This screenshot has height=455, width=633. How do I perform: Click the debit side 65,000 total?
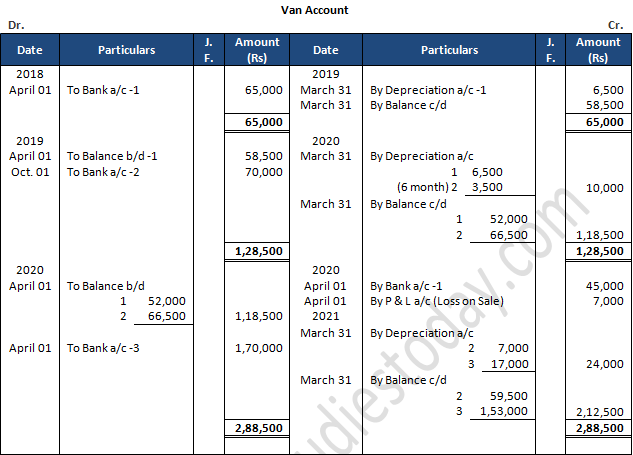264,122
